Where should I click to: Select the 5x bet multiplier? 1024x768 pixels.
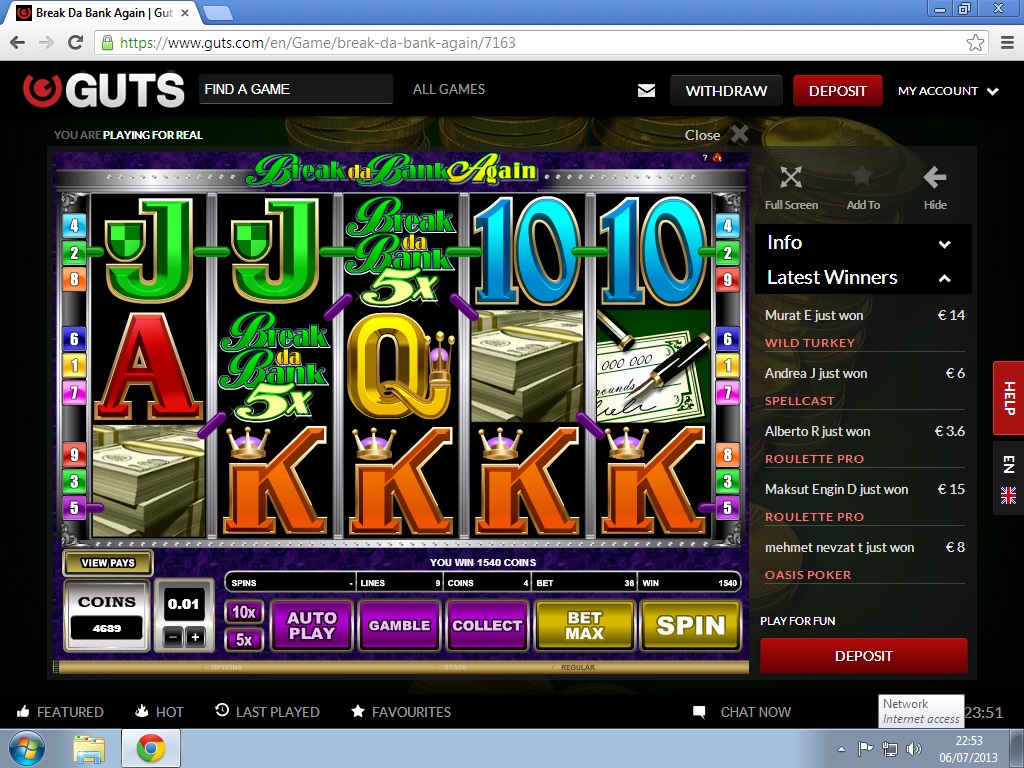click(244, 639)
